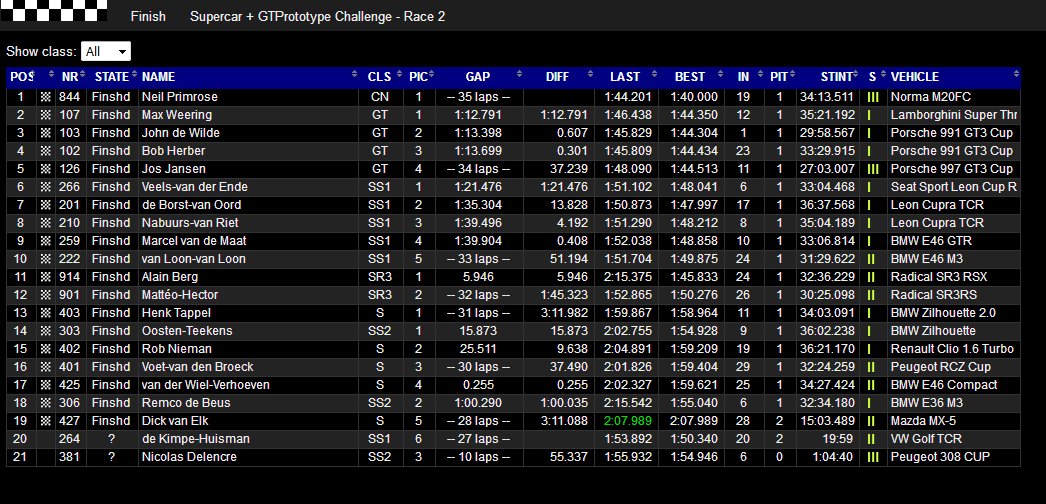This screenshot has width=1046, height=504.
Task: Sort by NAME column header
Action: pyautogui.click(x=249, y=77)
